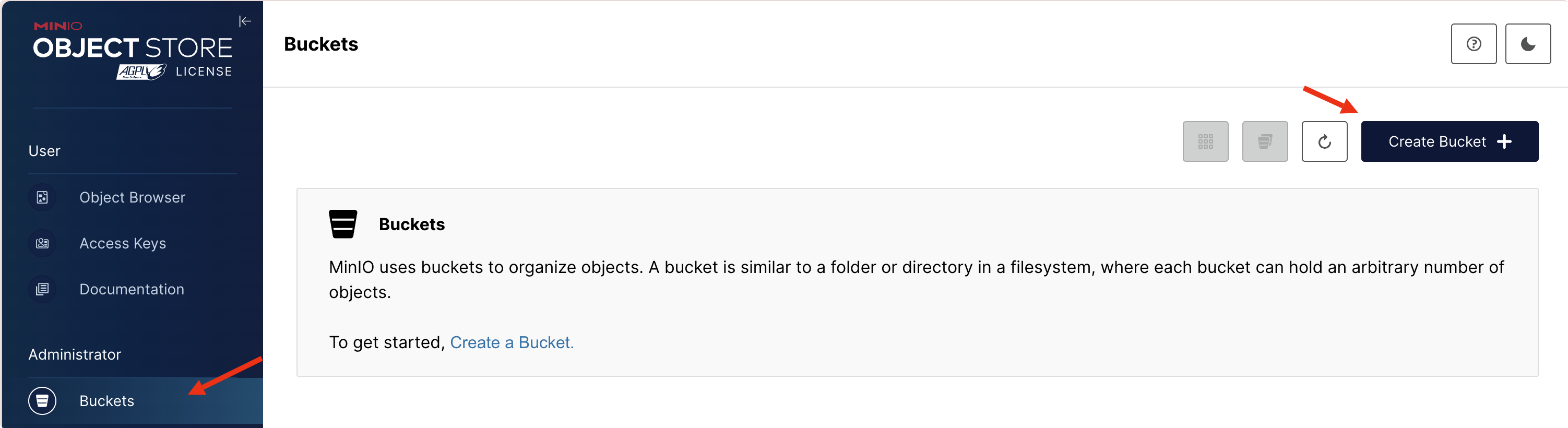
Task: Select the grid view icon button
Action: (x=1205, y=141)
